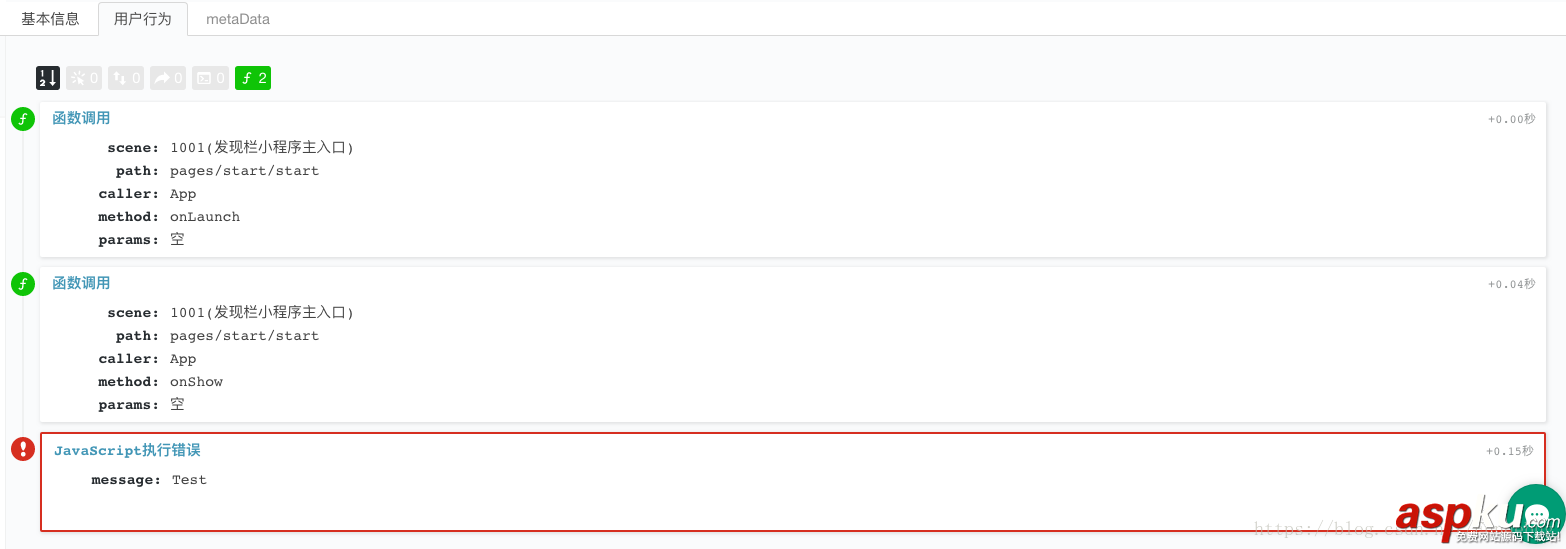Open the metaData tab
The width and height of the screenshot is (1566, 549).
[238, 19]
